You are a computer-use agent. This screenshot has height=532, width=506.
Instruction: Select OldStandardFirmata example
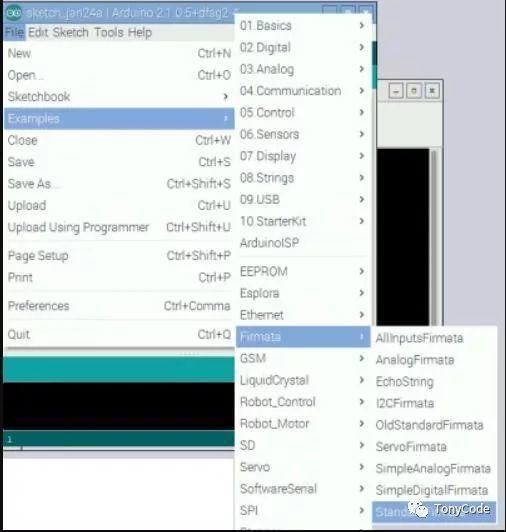click(429, 425)
